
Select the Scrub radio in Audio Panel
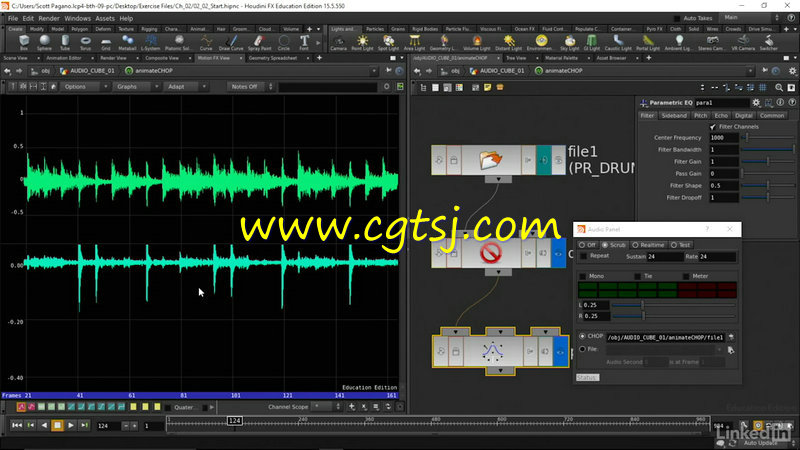(x=605, y=245)
